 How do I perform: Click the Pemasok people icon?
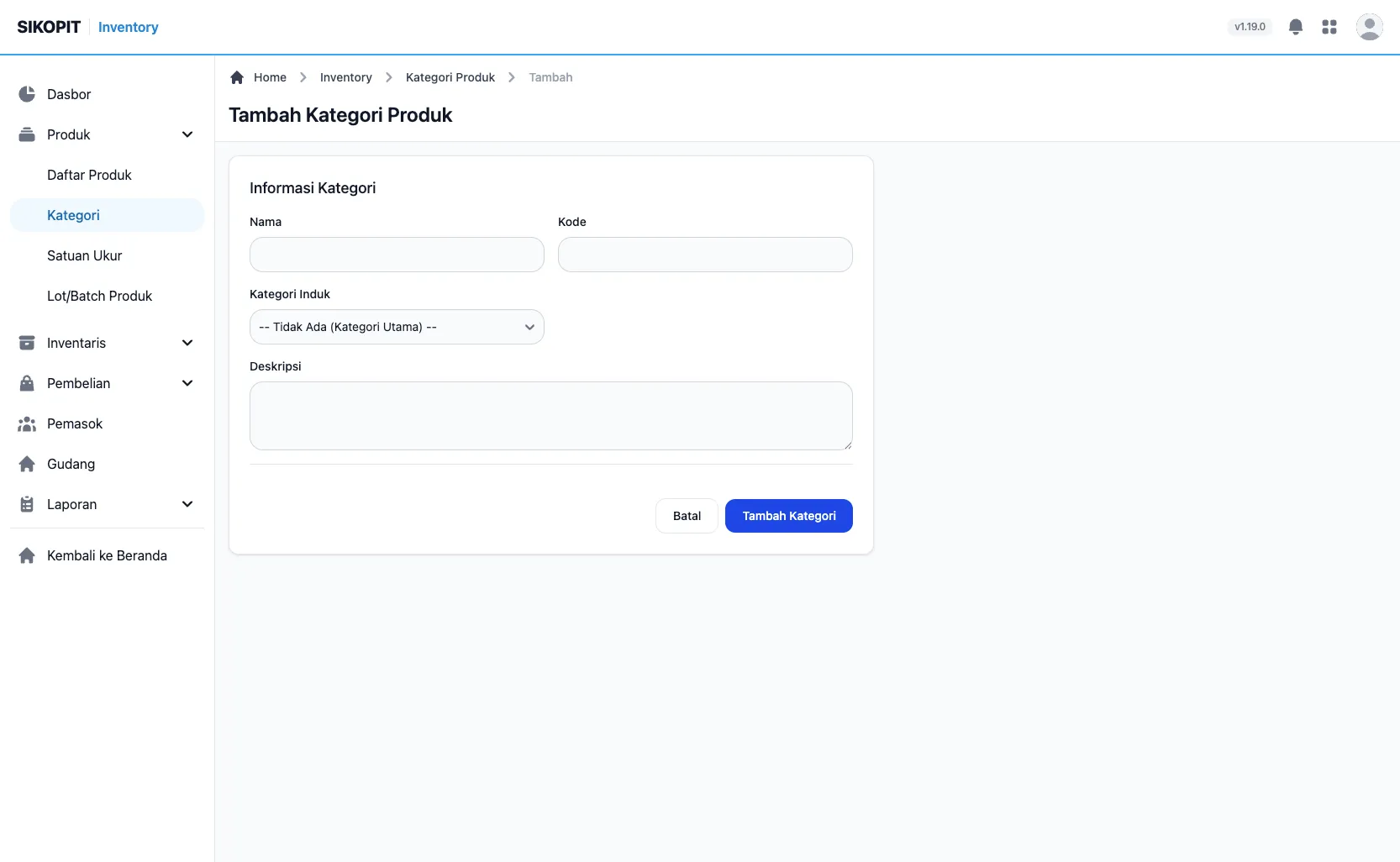[27, 423]
